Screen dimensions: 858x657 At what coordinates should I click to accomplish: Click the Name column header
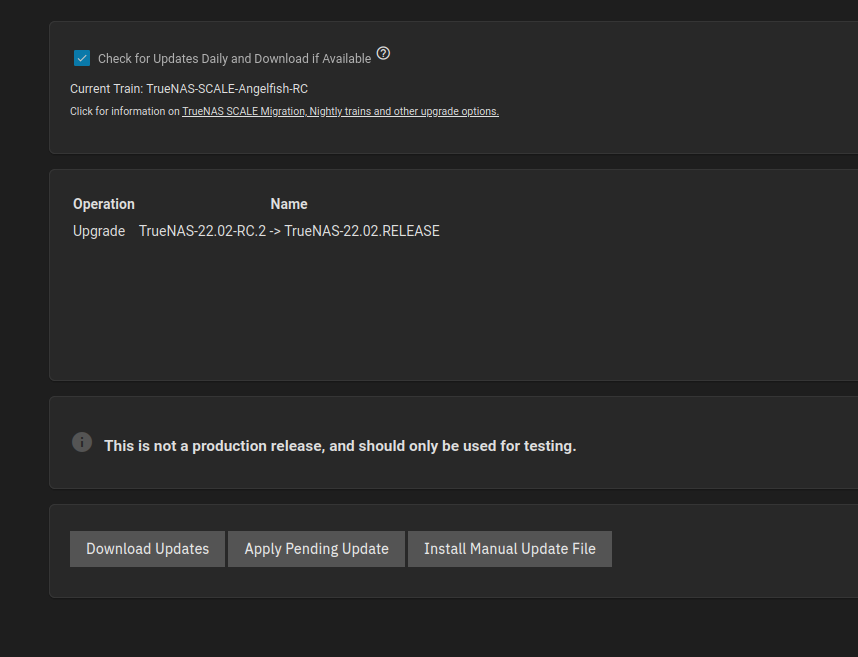289,204
